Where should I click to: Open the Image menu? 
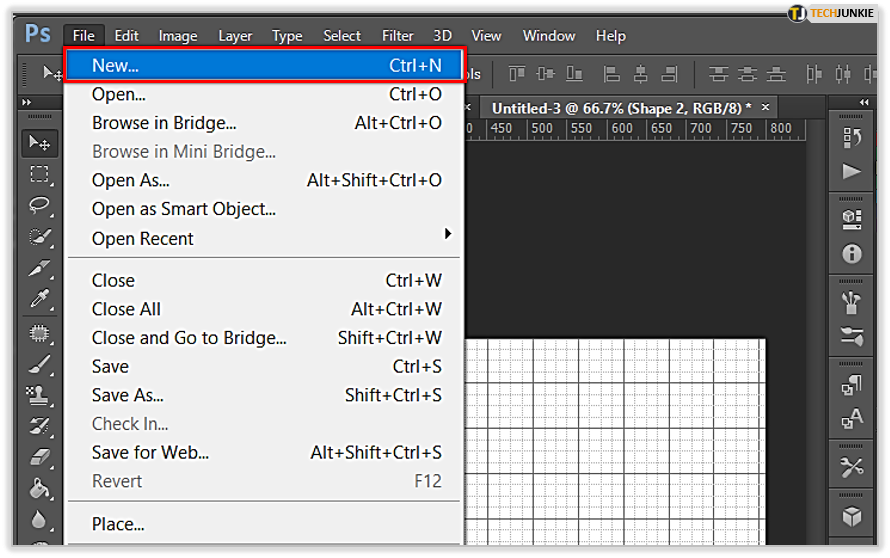click(178, 36)
